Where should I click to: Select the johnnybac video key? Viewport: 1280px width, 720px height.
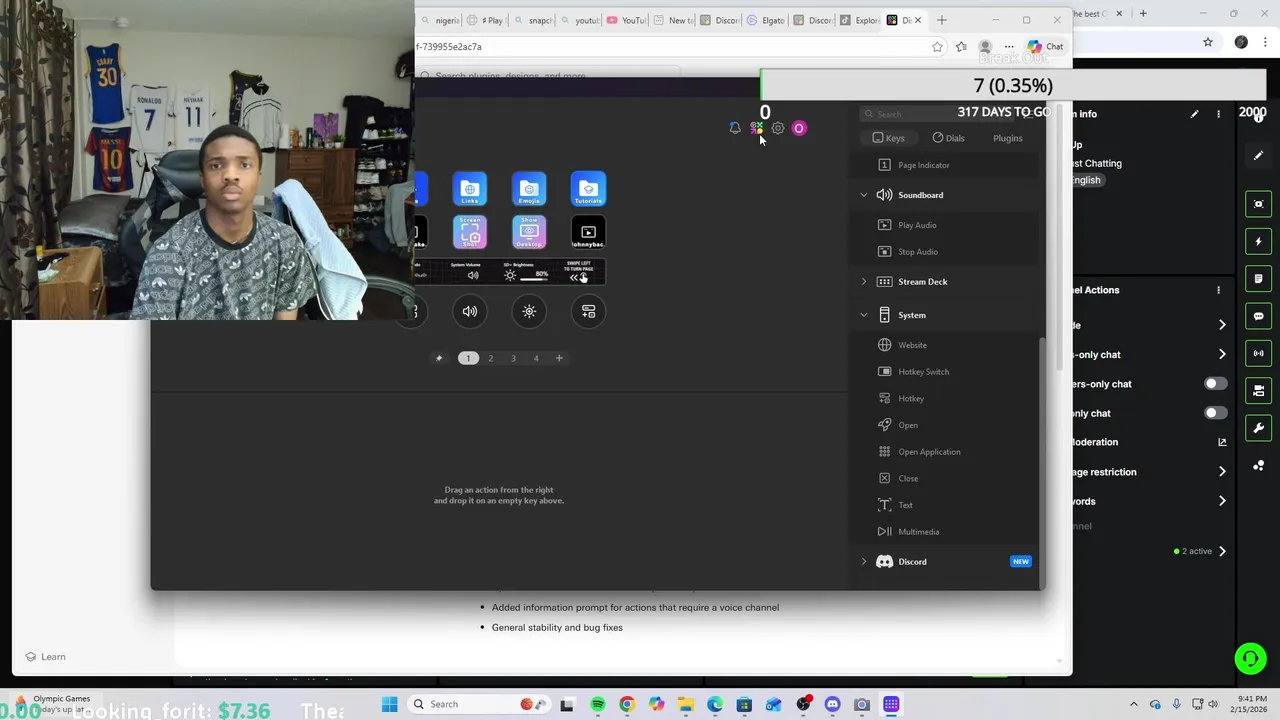(x=588, y=232)
